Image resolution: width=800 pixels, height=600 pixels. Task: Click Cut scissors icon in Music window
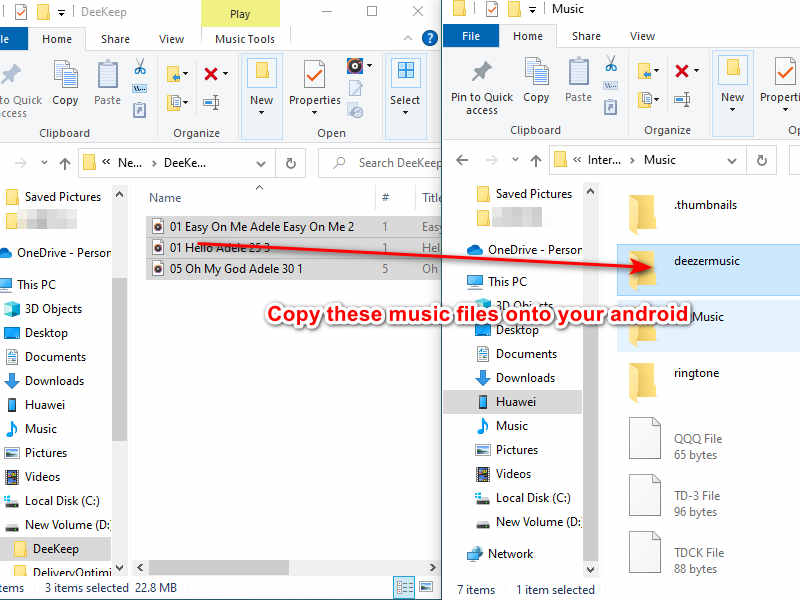(611, 64)
